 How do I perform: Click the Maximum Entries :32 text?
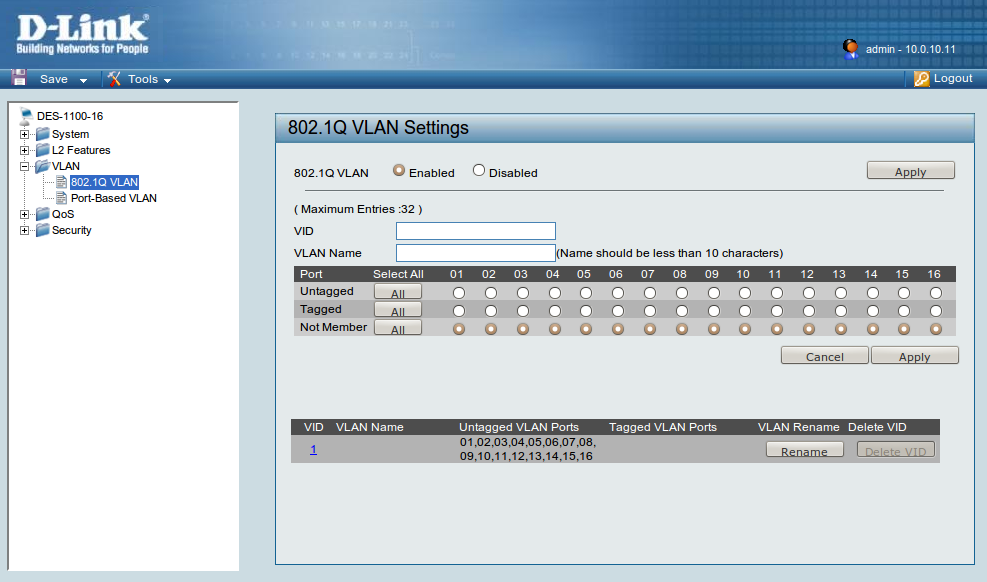pos(358,209)
